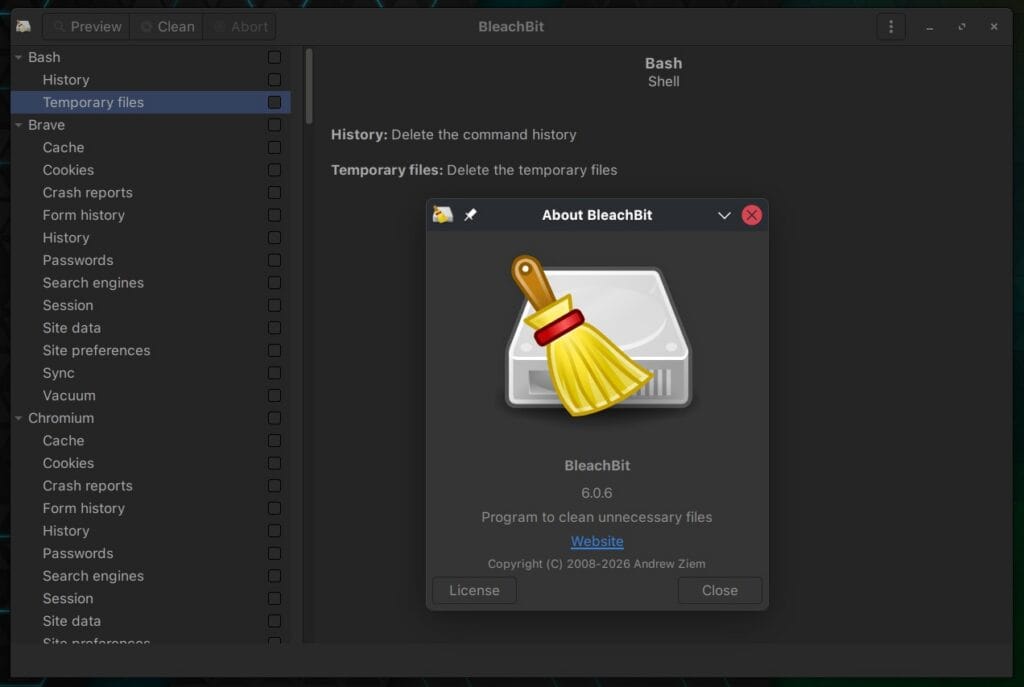Click the Abort toolbar button
This screenshot has height=687, width=1024.
pyautogui.click(x=240, y=27)
